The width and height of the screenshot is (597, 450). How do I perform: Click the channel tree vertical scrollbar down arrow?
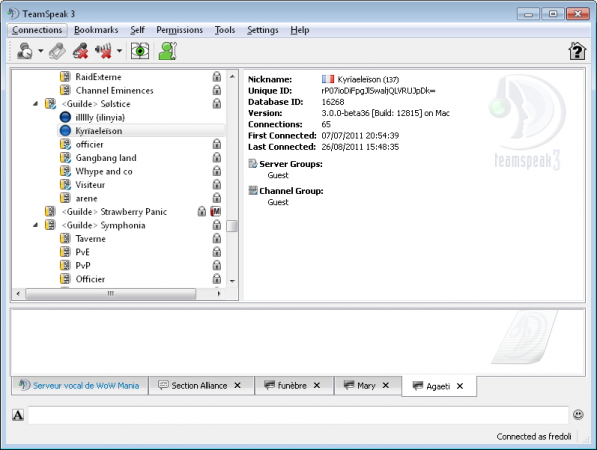[232, 281]
